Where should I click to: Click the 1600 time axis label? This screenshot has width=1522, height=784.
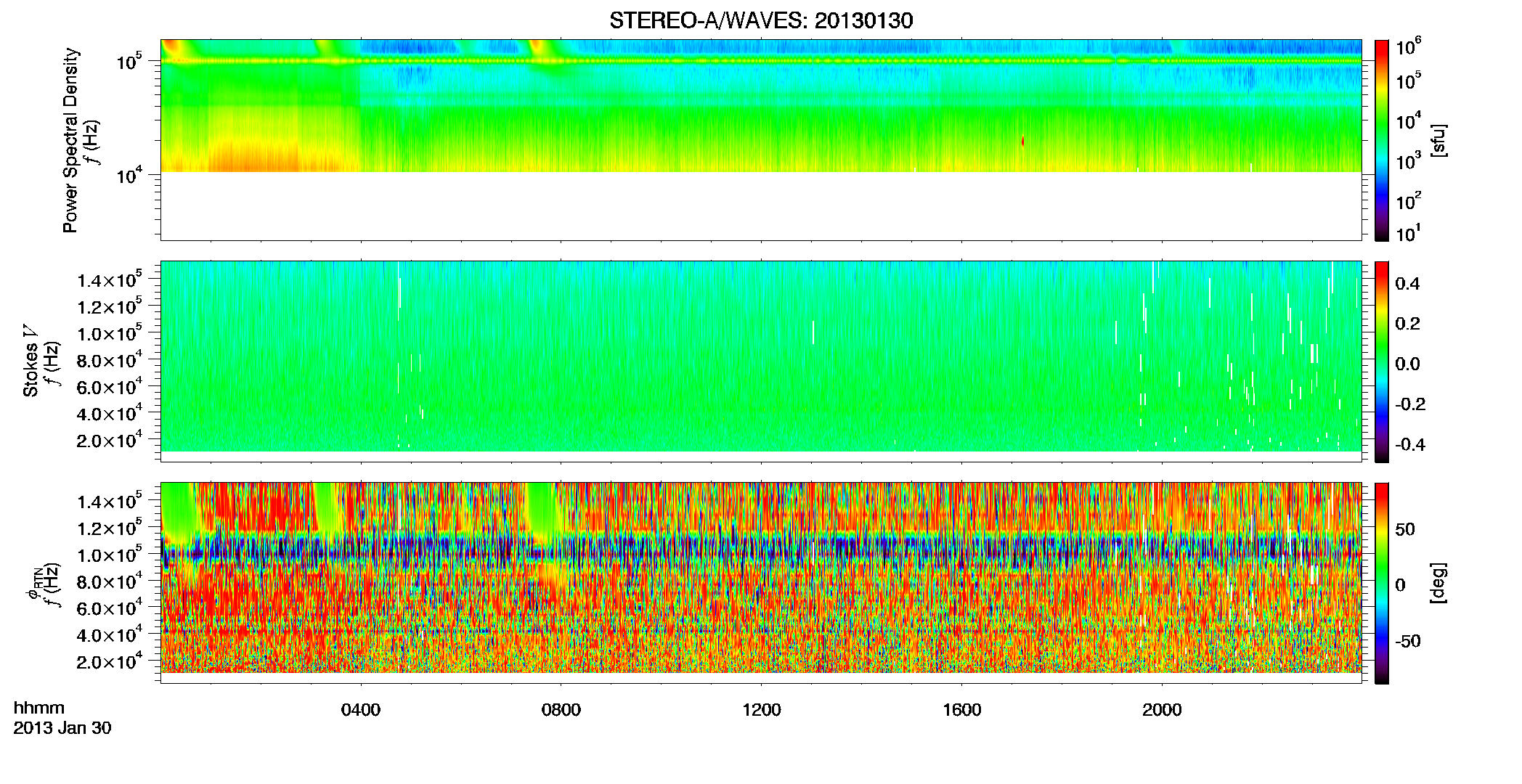tap(962, 710)
